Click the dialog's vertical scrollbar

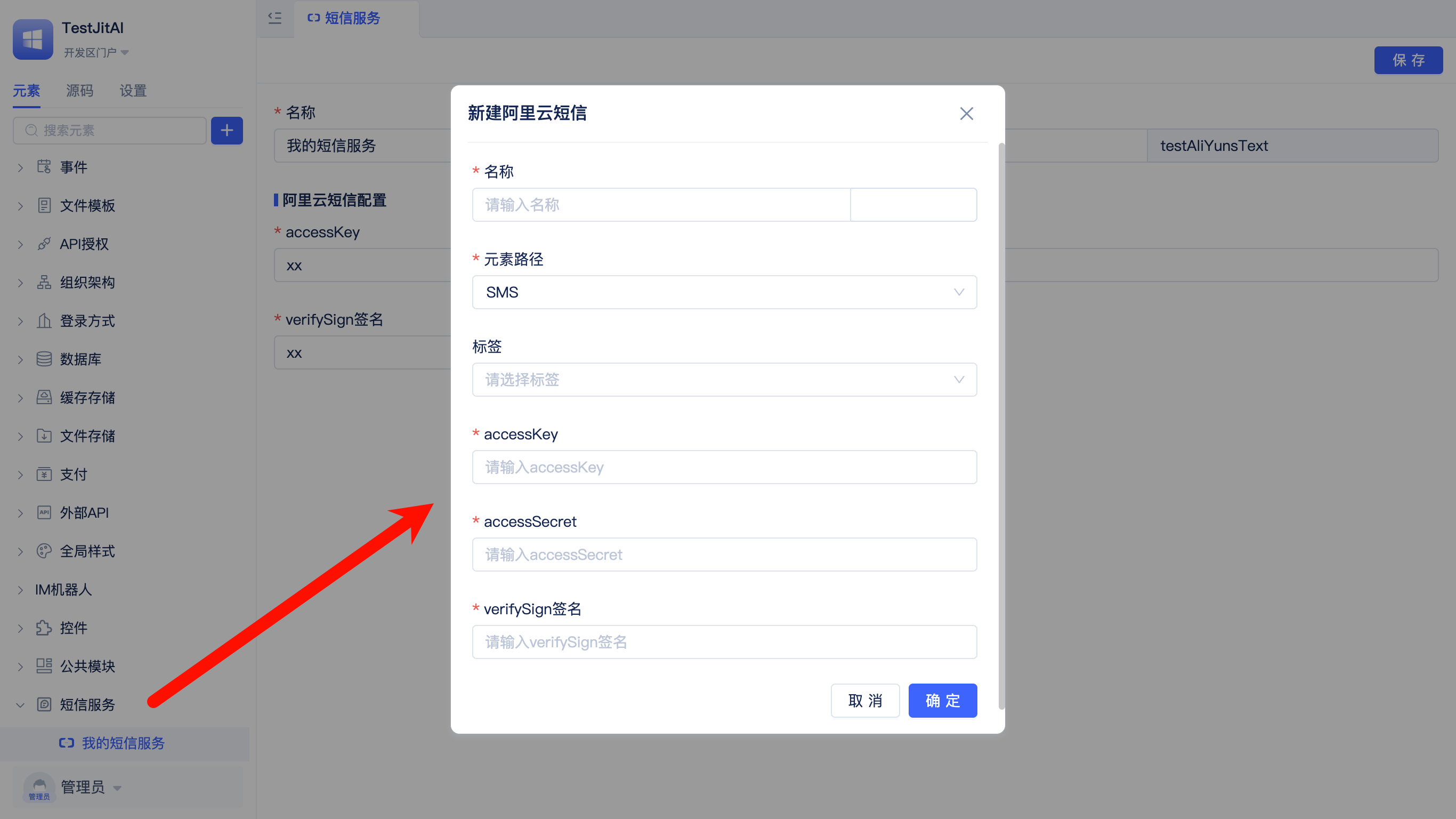tap(1001, 426)
